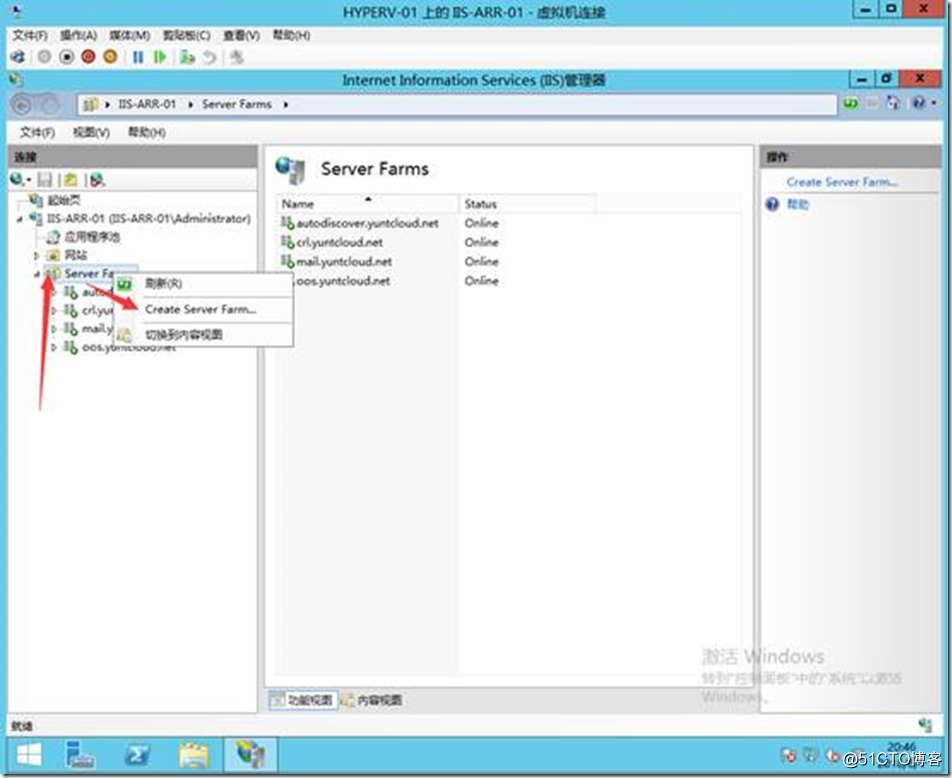The image size is (952, 778).
Task: Select oos.yuntcloud.net in Server Farms list
Action: coord(343,281)
